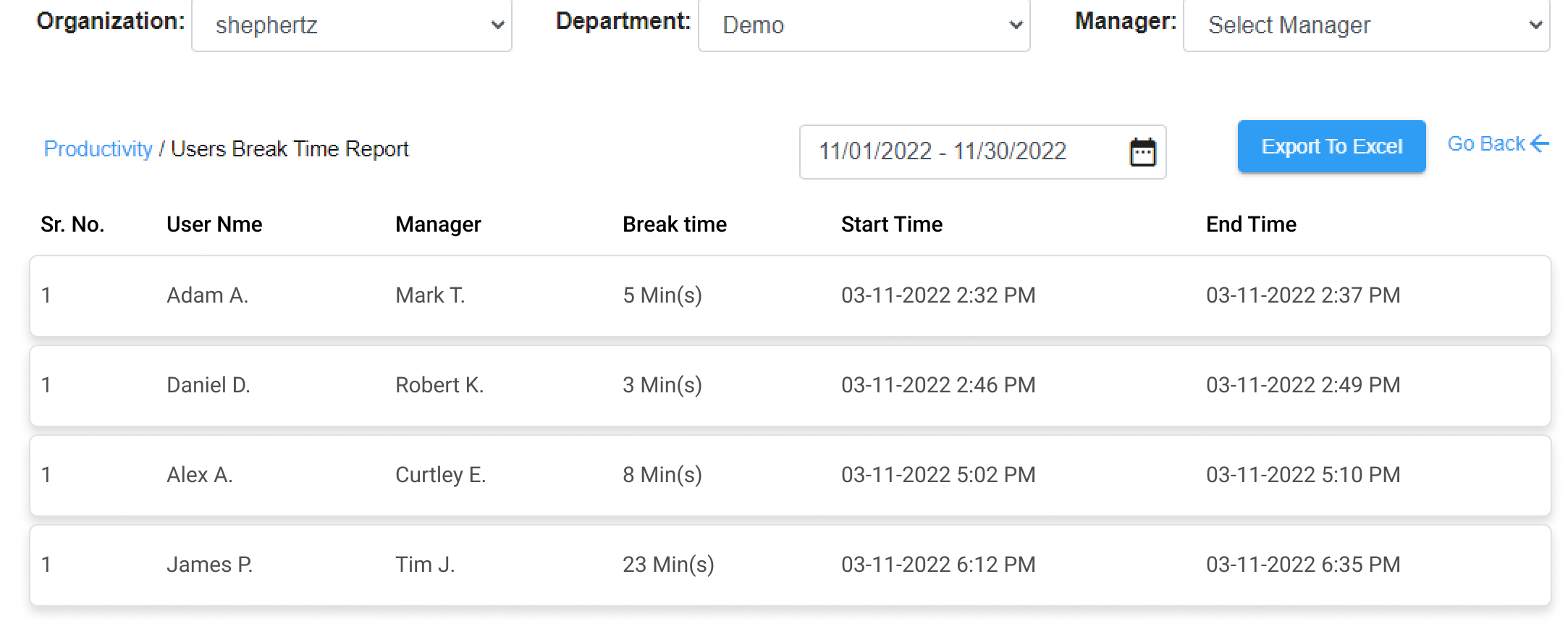Select user name Daniel D.
The image size is (1568, 624).
(x=208, y=385)
